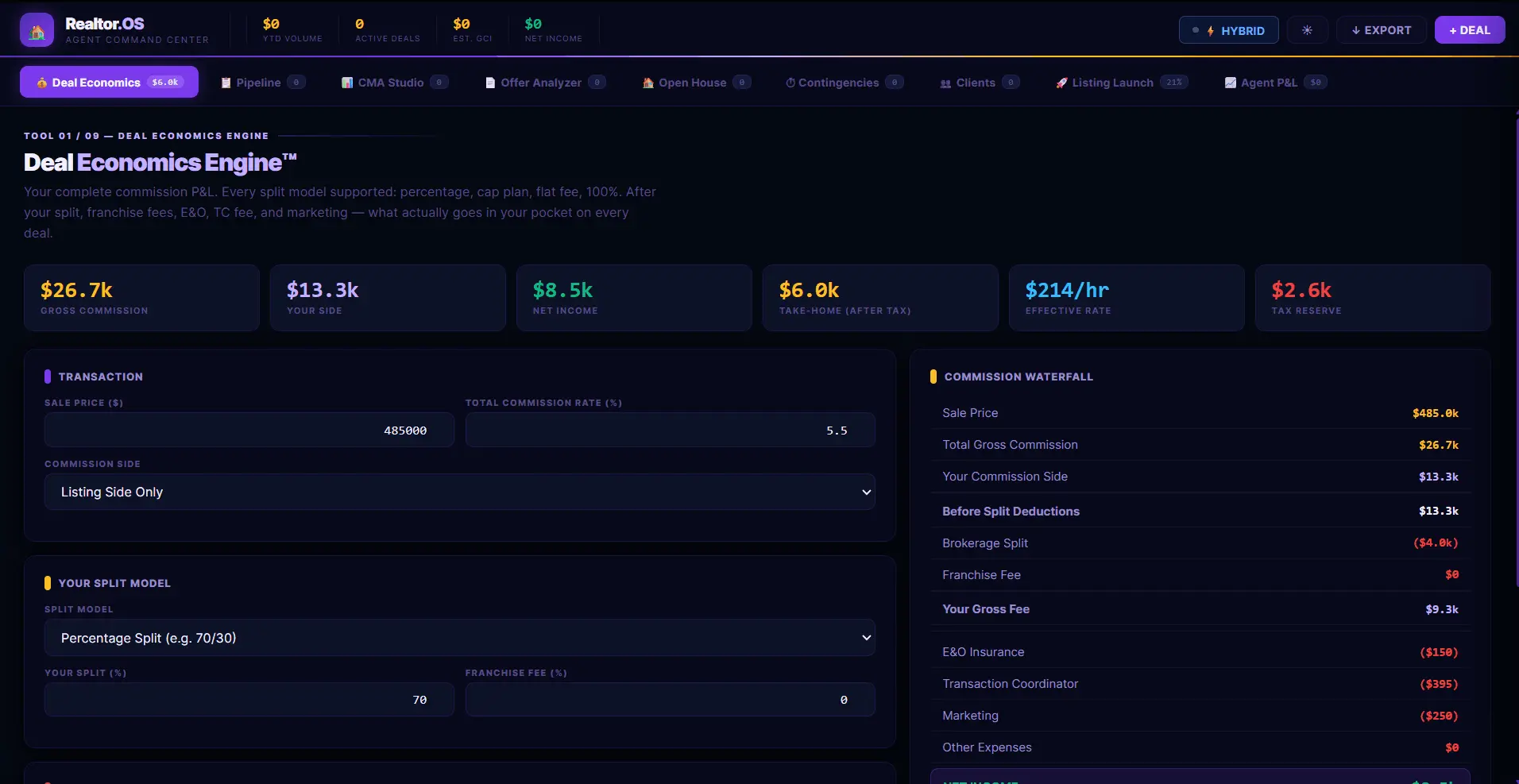This screenshot has width=1519, height=784.
Task: Click the Total Gross Commission row
Action: pos(1200,445)
